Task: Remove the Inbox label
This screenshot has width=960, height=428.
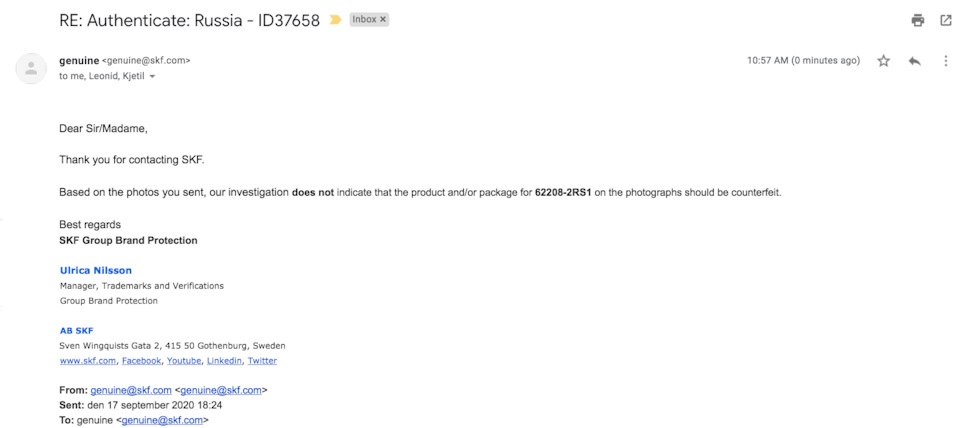Action: [383, 20]
